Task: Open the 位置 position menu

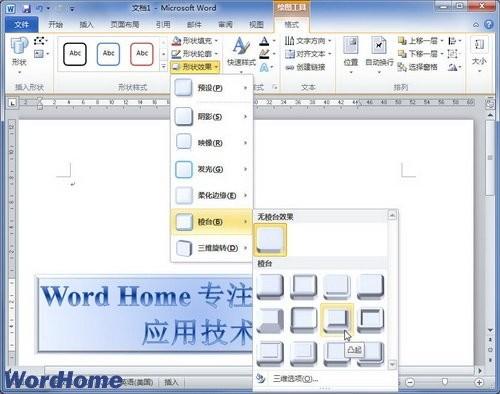Action: (x=351, y=55)
